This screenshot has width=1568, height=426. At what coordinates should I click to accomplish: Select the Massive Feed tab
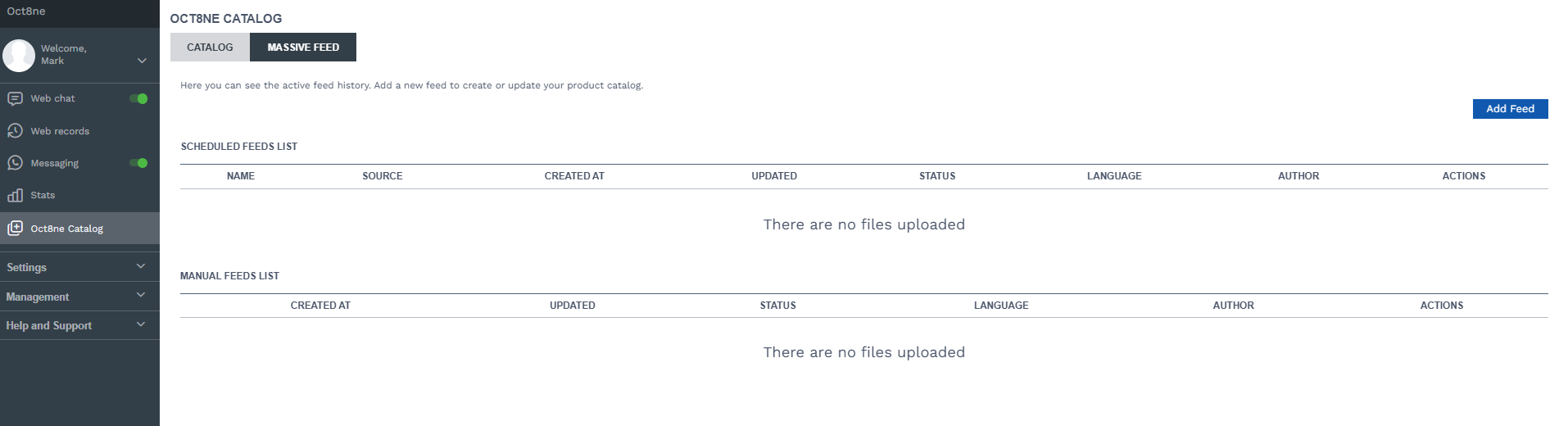(x=303, y=47)
